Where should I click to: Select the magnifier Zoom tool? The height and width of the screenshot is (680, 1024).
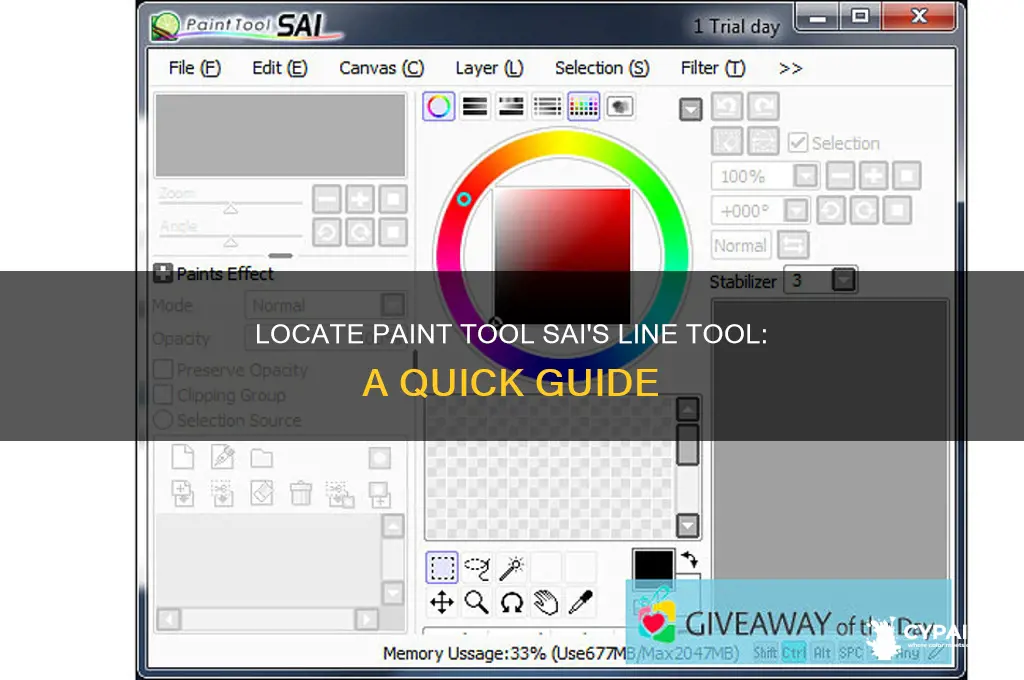coord(477,602)
